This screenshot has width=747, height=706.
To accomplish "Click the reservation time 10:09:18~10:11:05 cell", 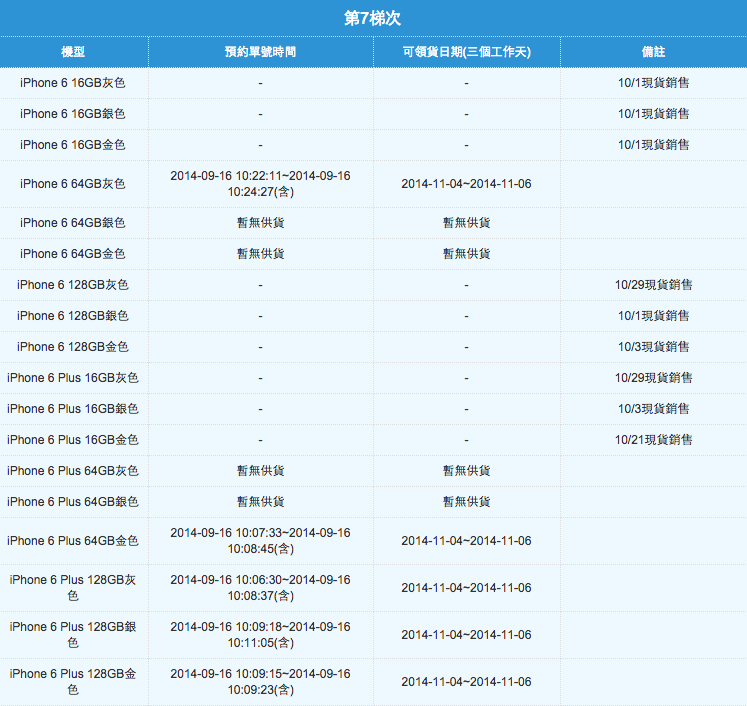I will click(261, 635).
